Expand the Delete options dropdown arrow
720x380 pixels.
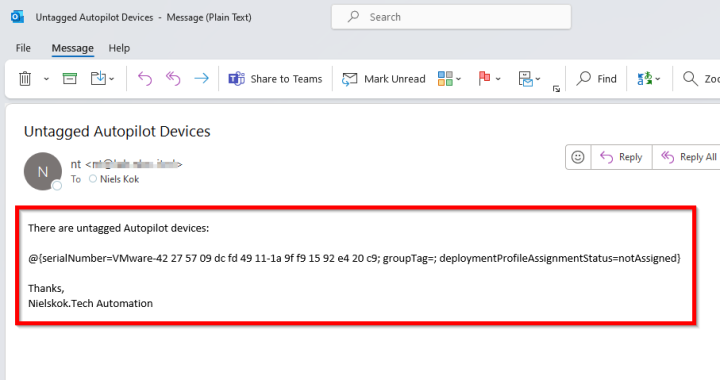(46, 79)
